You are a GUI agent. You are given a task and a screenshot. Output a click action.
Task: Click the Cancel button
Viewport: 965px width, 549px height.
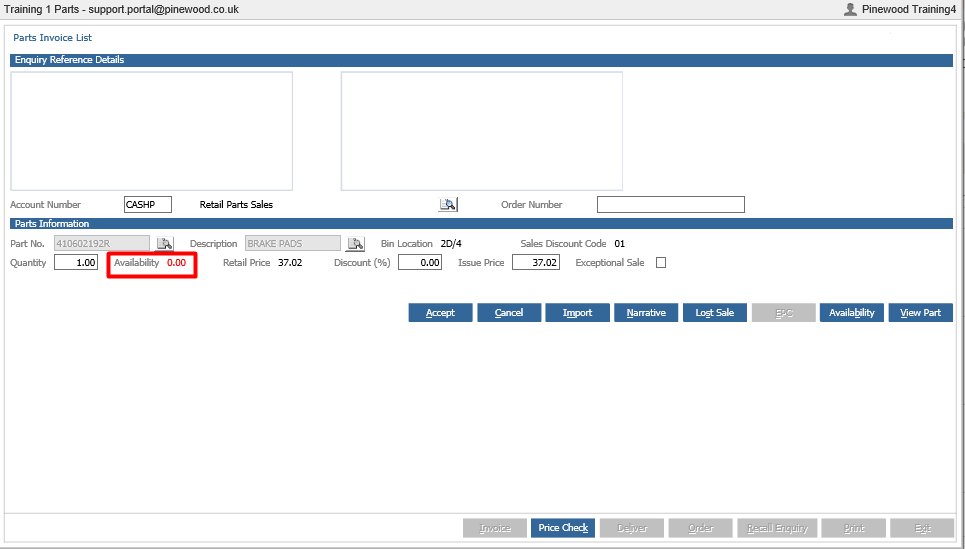pos(509,313)
